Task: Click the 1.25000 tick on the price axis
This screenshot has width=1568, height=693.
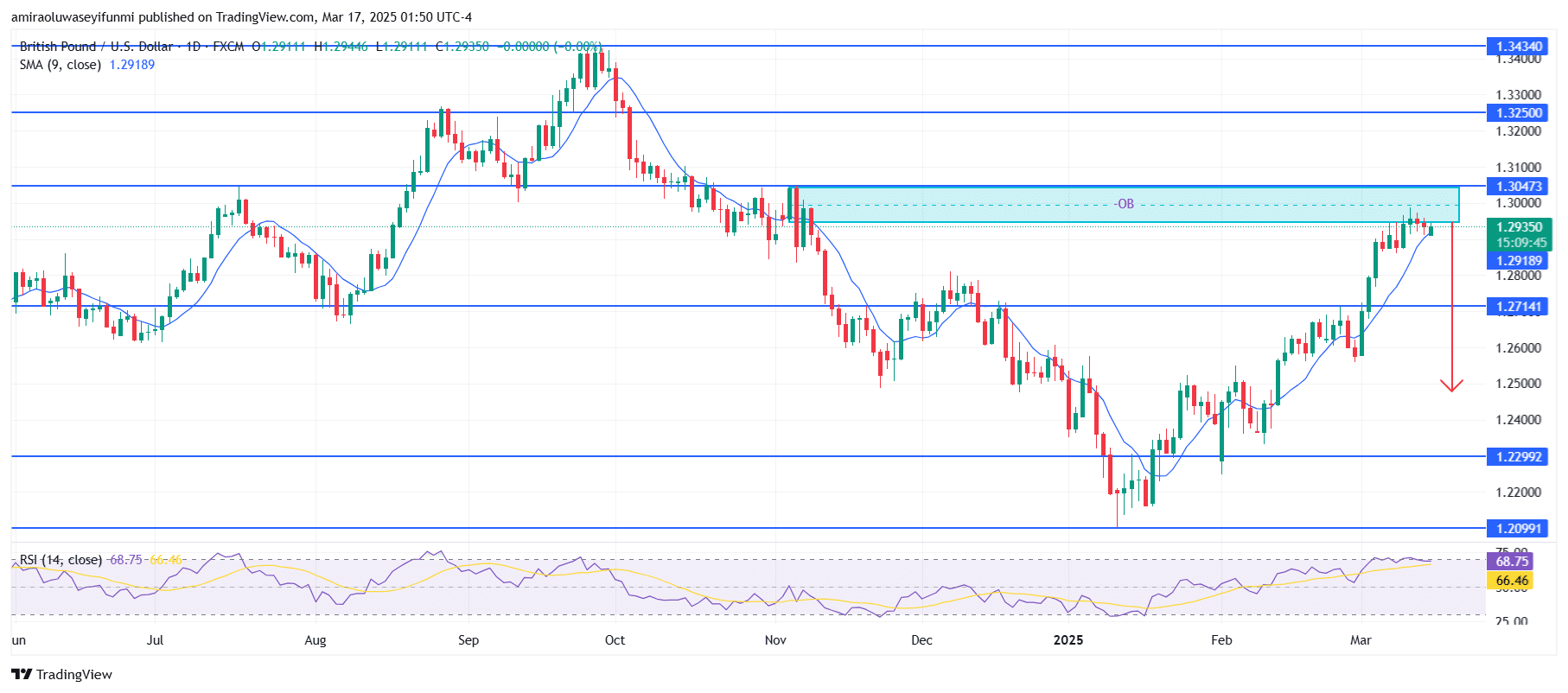Action: [1519, 384]
